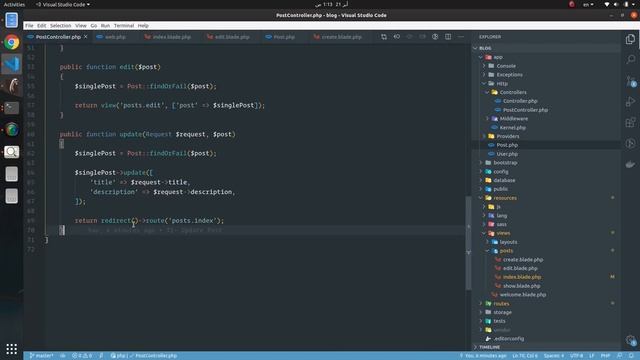Open the magnifier app in the dock
The width and height of the screenshot is (640, 360).
(12, 152)
